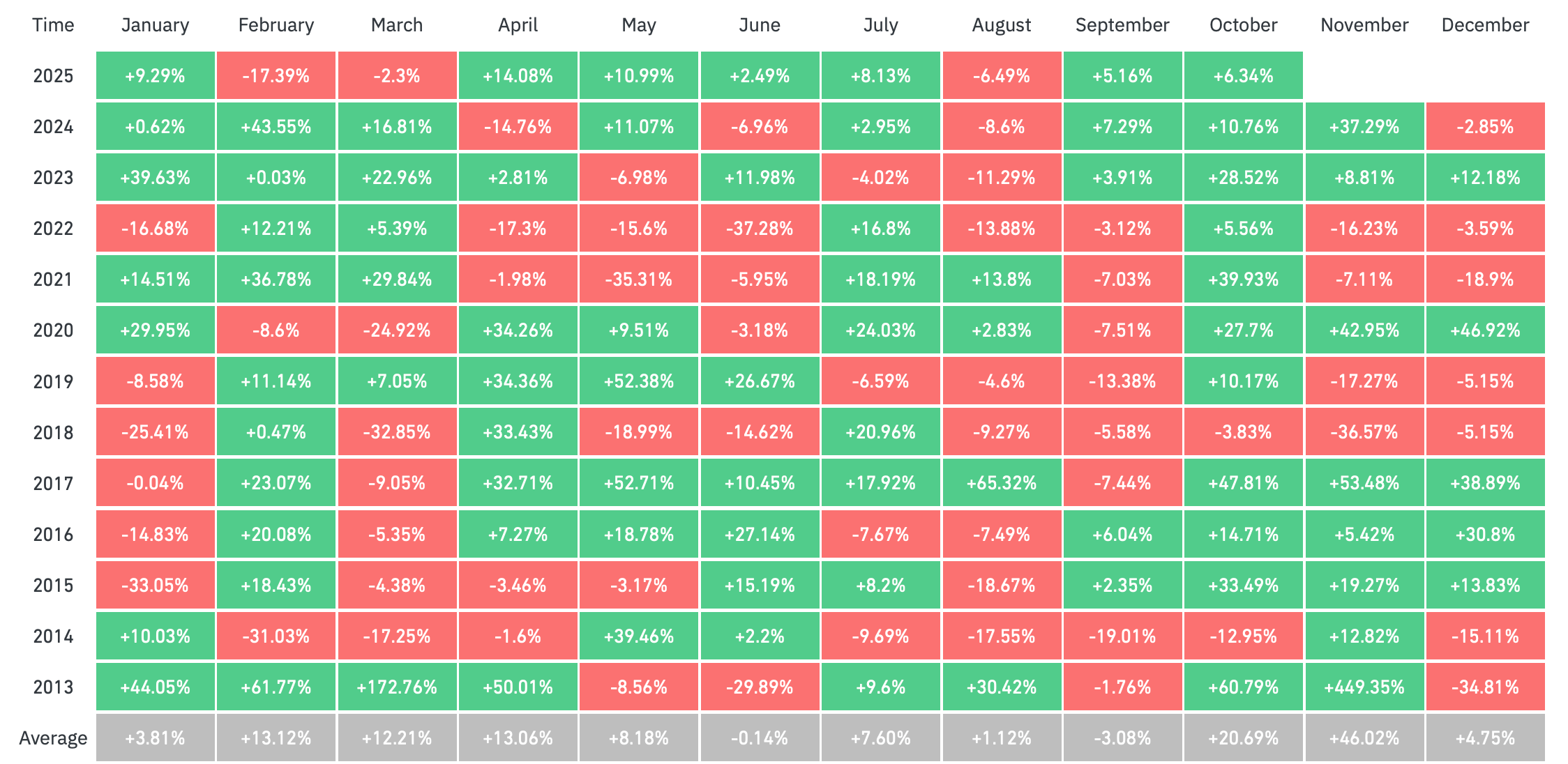Click the -37.28% June 2022 cell
Image resolution: width=1568 pixels, height=764 pixels.
pyautogui.click(x=760, y=229)
